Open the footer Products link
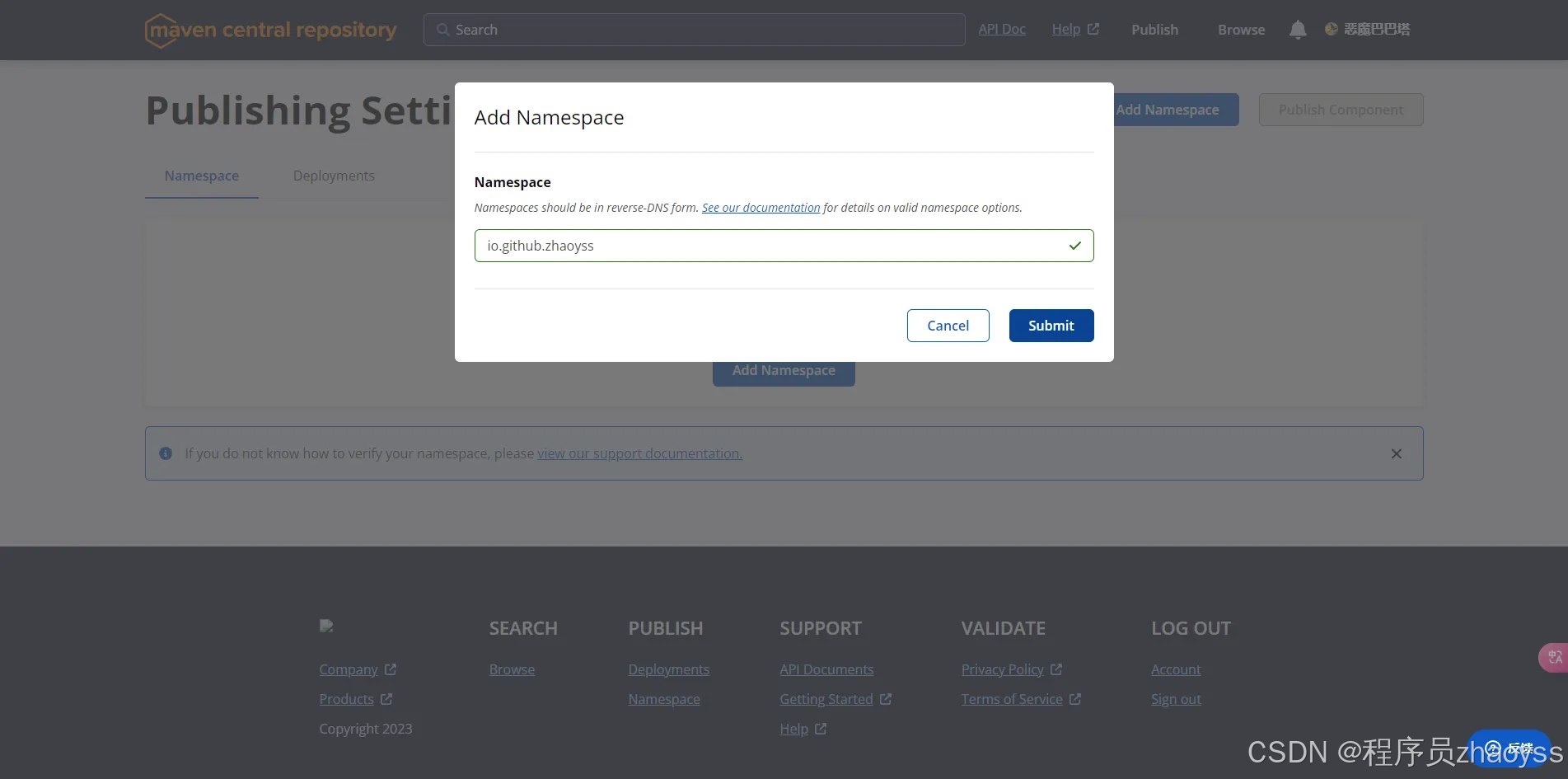This screenshot has width=1568, height=779. (346, 699)
